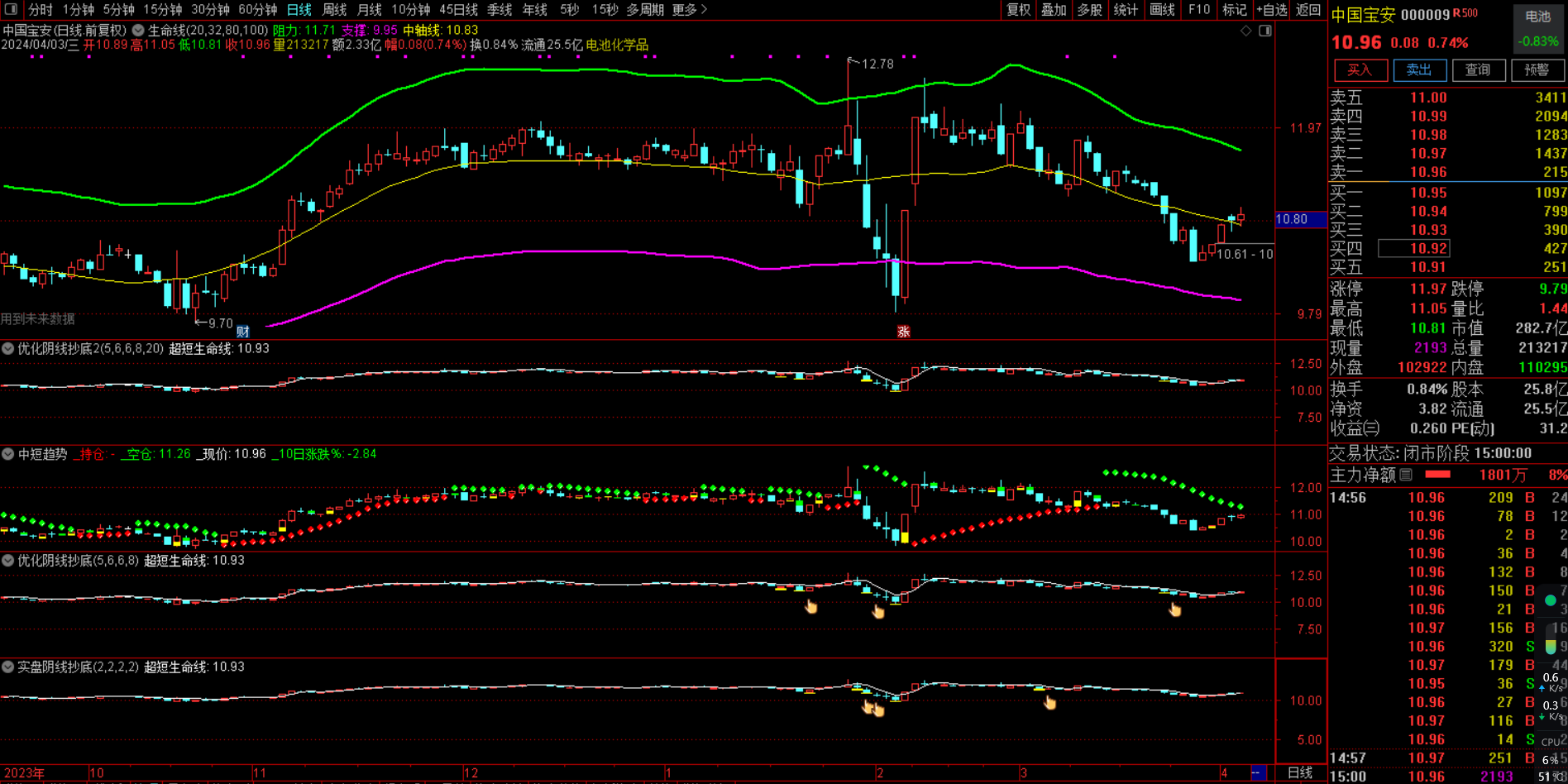Screen dimensions: 1568x784
Task: Switch to 月线 period
Action: pyautogui.click(x=369, y=9)
